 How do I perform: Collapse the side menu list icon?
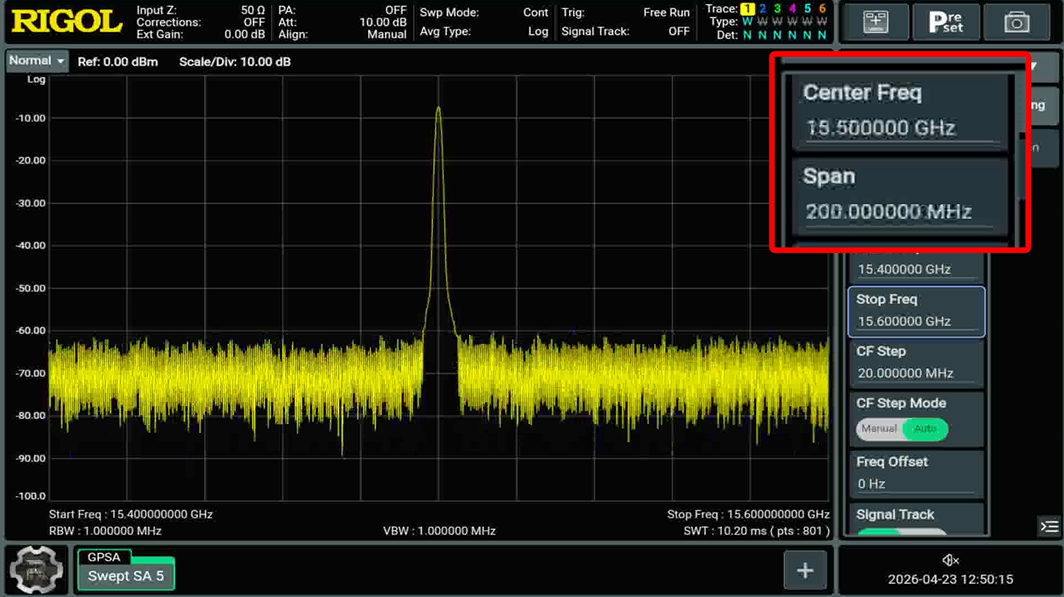coord(1049,526)
